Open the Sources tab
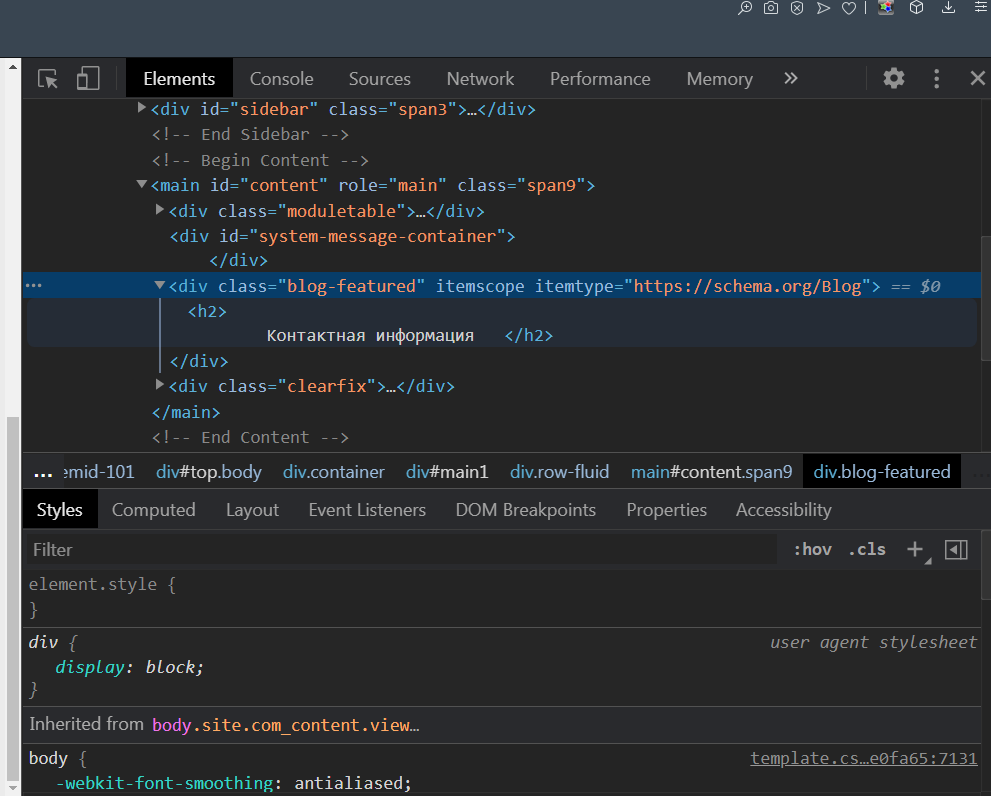 click(379, 78)
